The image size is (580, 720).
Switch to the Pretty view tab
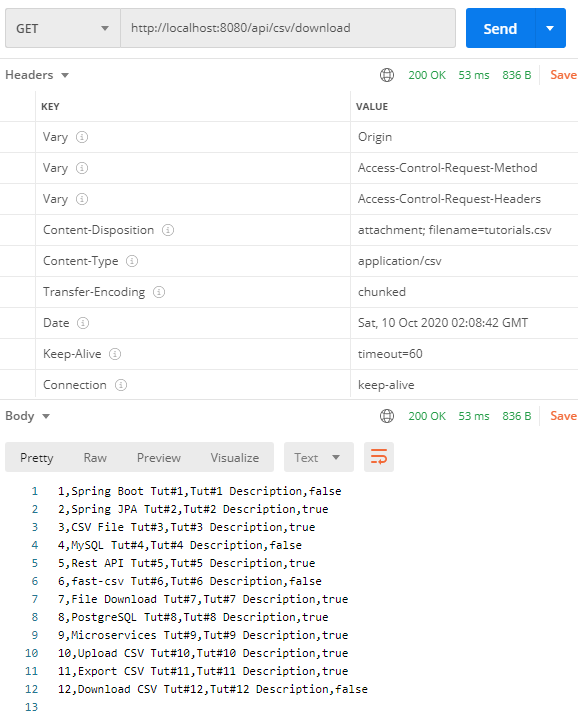(37, 458)
